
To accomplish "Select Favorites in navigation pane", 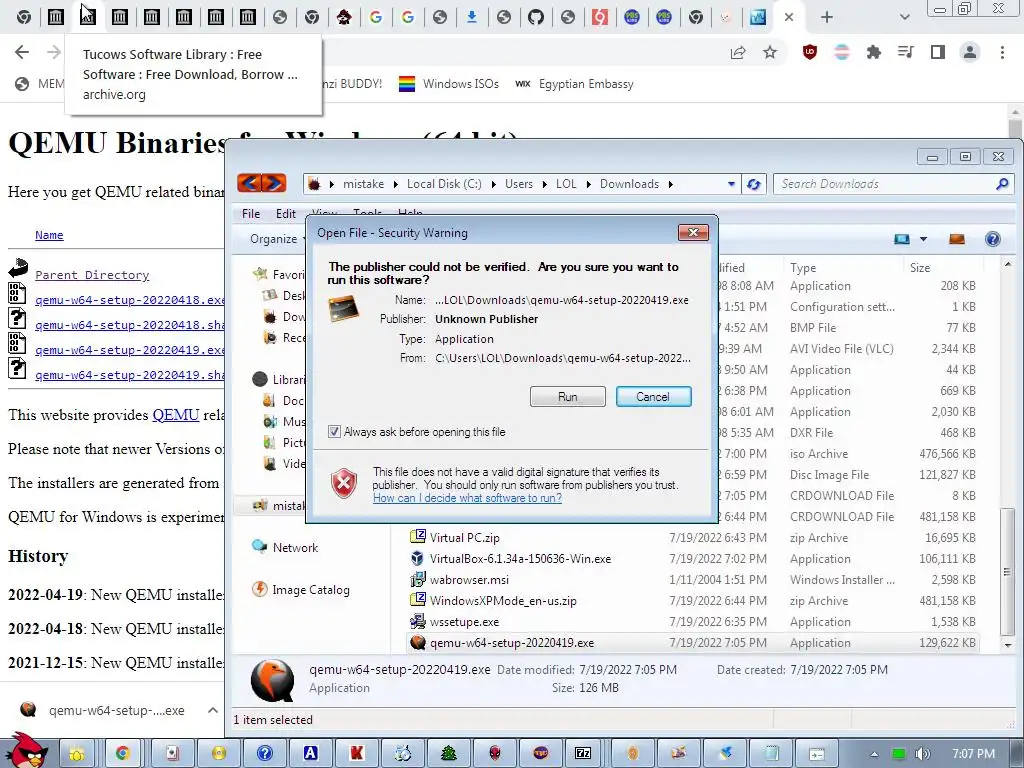I will pyautogui.click(x=279, y=274).
